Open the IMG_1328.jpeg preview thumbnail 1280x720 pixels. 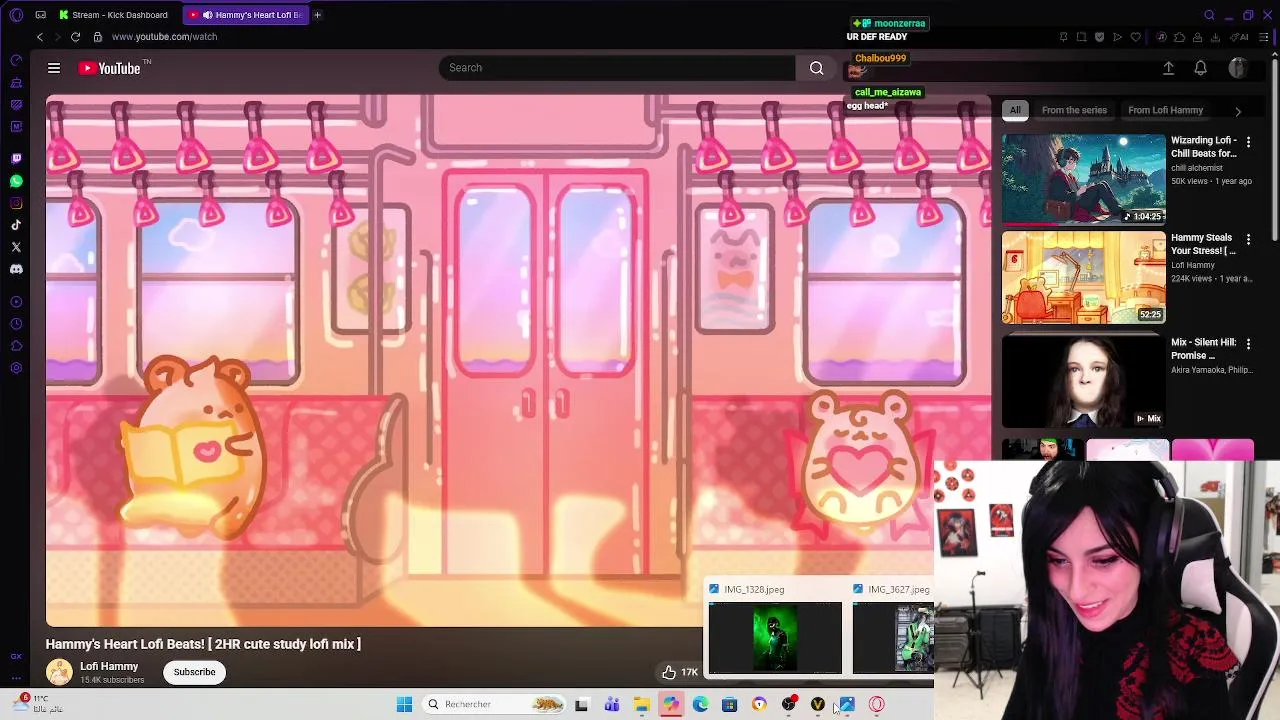click(x=775, y=638)
